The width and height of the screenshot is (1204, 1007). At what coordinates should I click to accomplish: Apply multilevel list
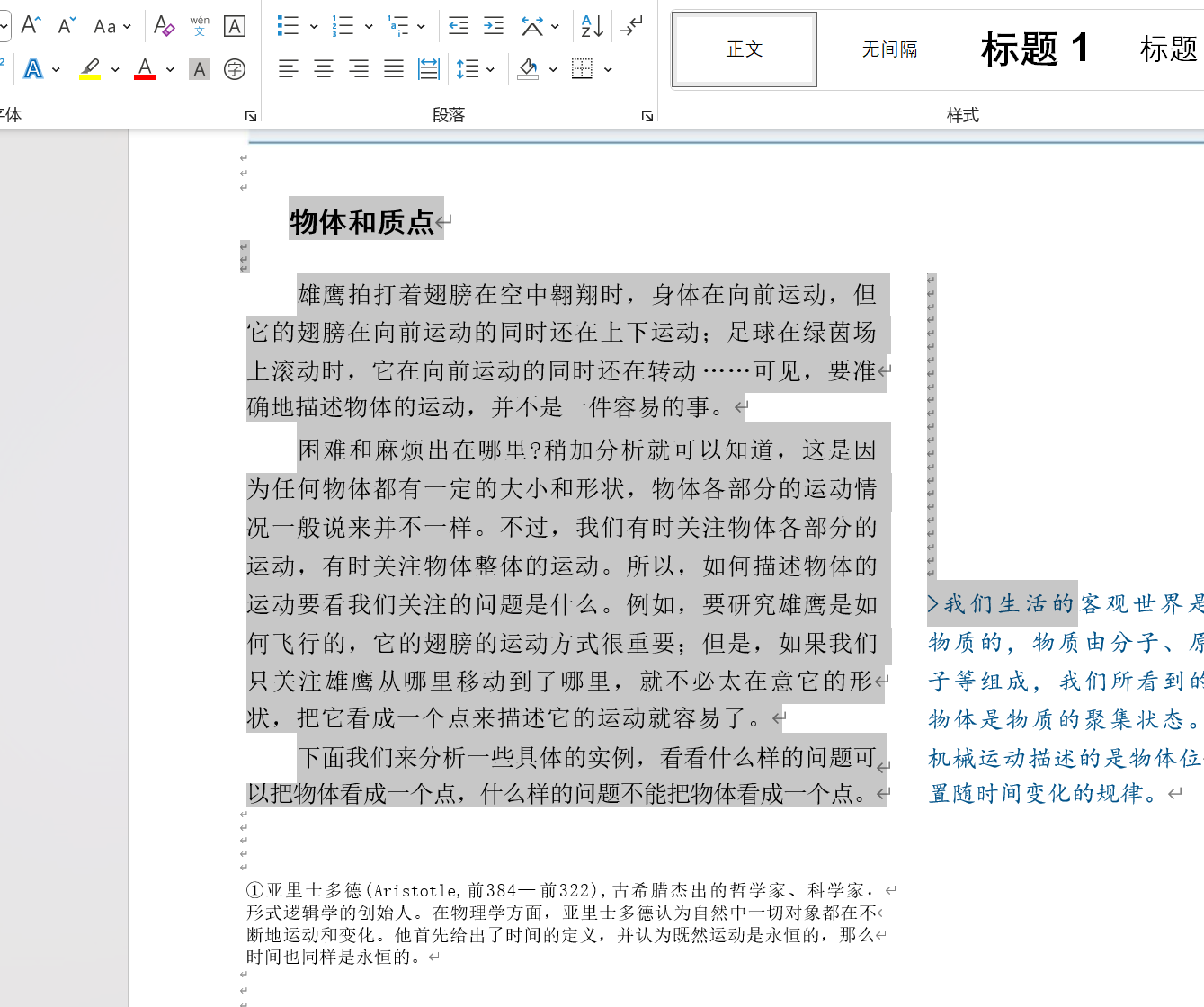coord(397,26)
